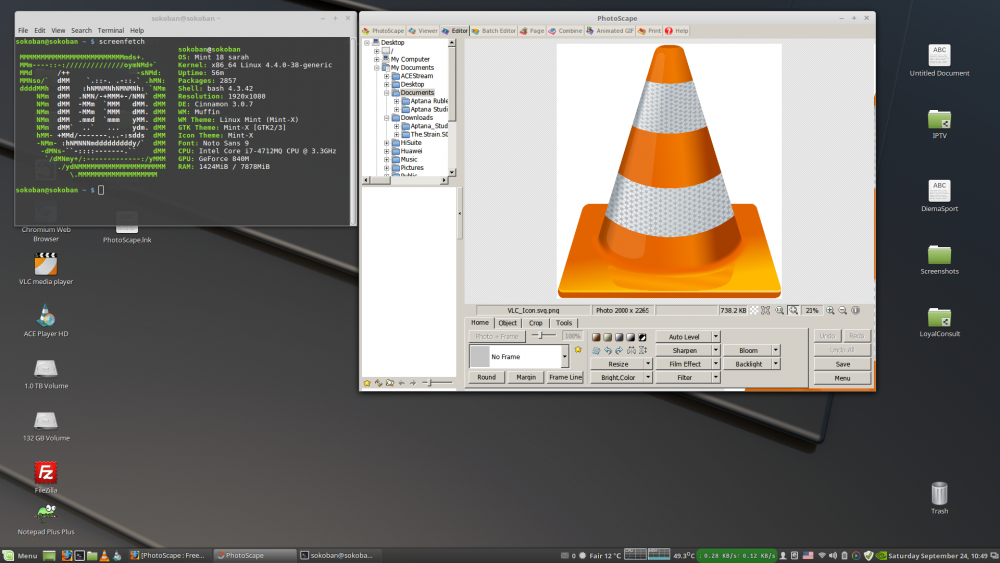Click the zoom in magnifier icon
The image size is (1000, 563).
[x=830, y=311]
